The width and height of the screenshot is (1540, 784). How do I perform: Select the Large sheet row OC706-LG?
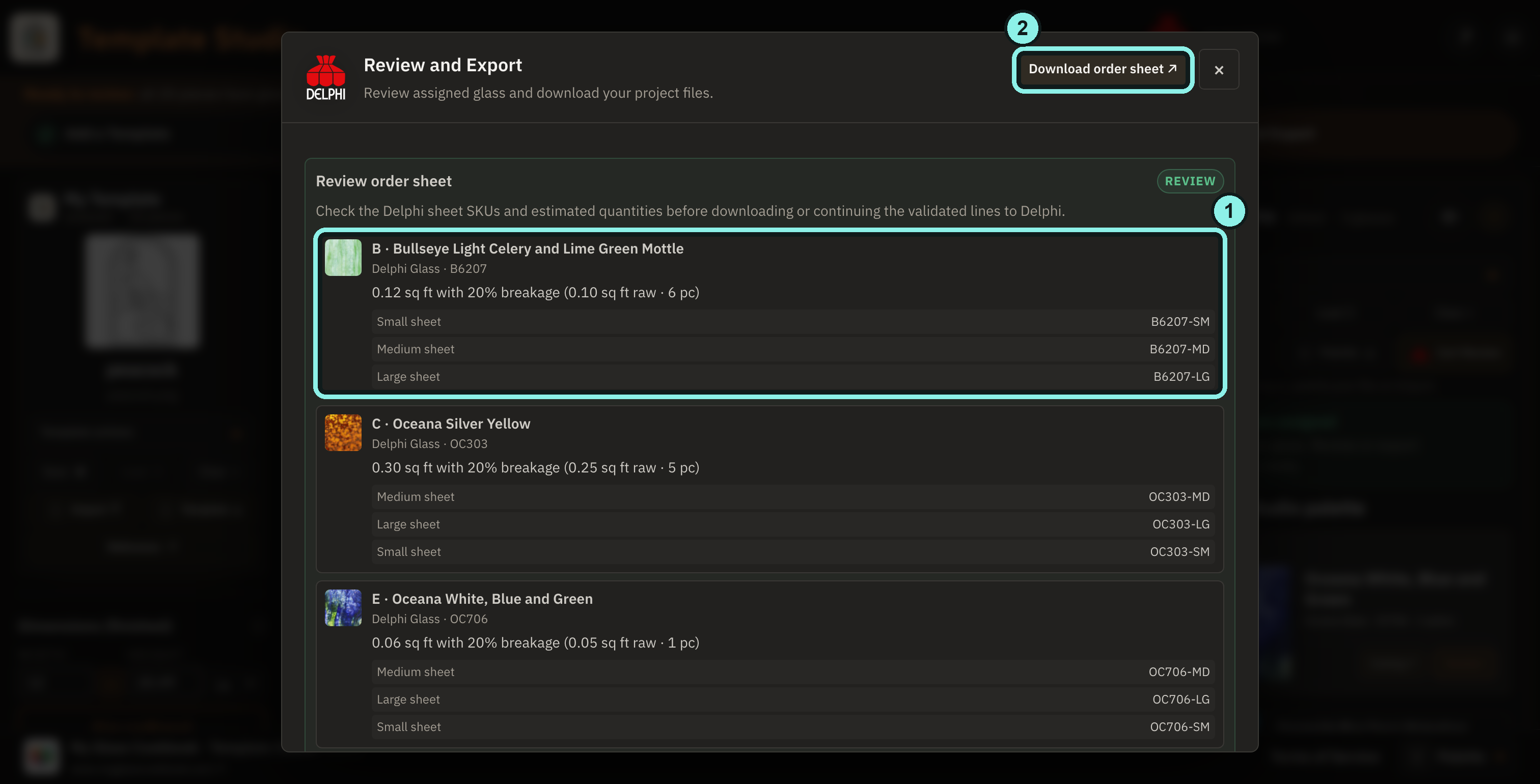793,699
